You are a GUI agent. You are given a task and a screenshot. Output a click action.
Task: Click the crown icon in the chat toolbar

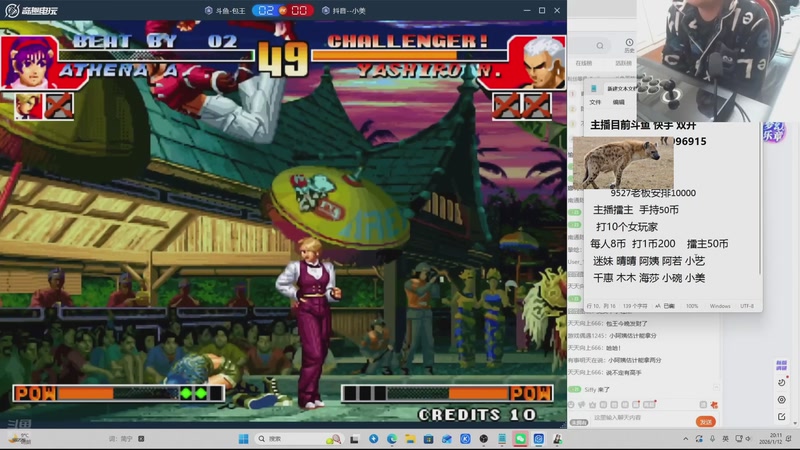point(592,405)
